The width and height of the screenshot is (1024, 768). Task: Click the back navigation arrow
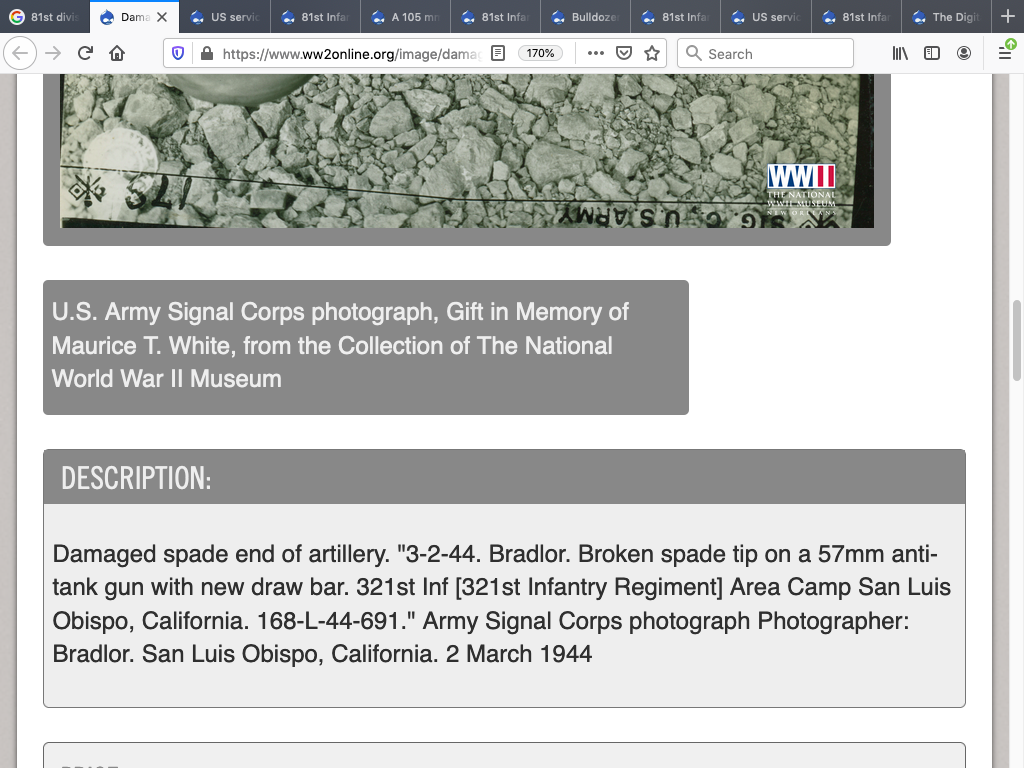(x=20, y=54)
